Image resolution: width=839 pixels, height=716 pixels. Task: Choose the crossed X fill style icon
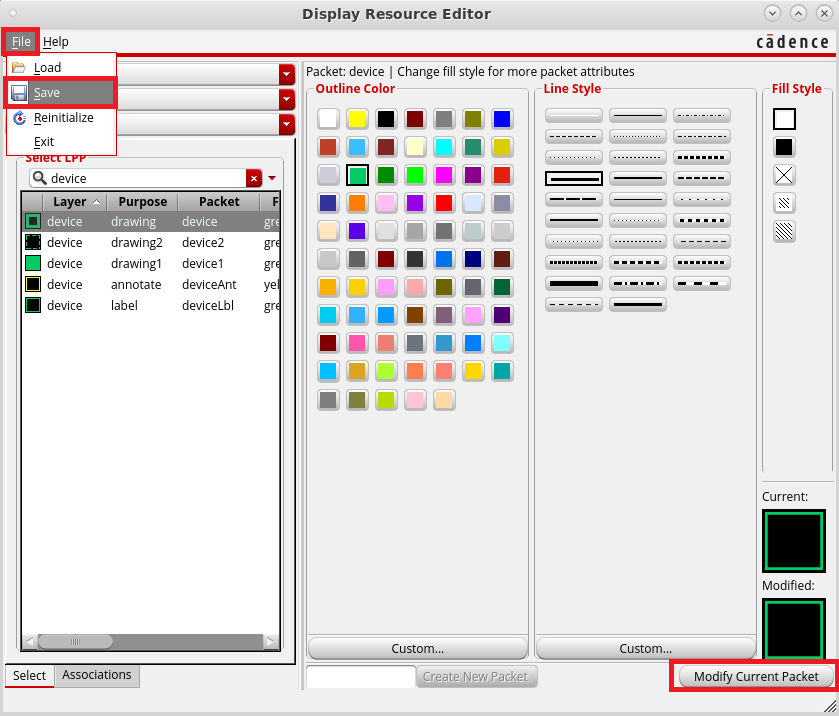click(784, 175)
